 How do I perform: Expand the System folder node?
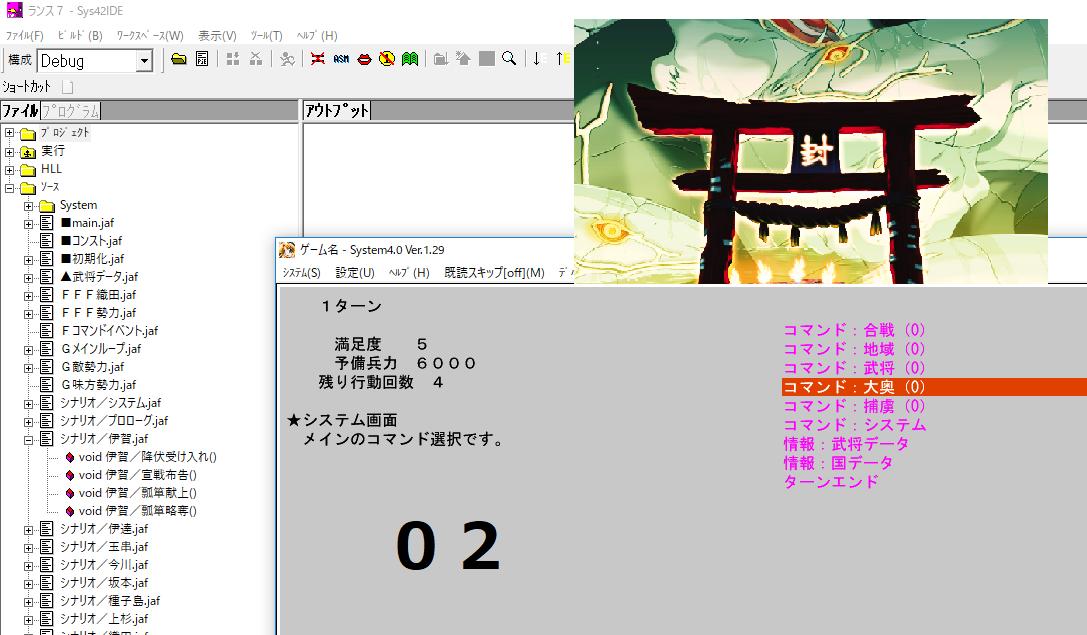coord(28,206)
